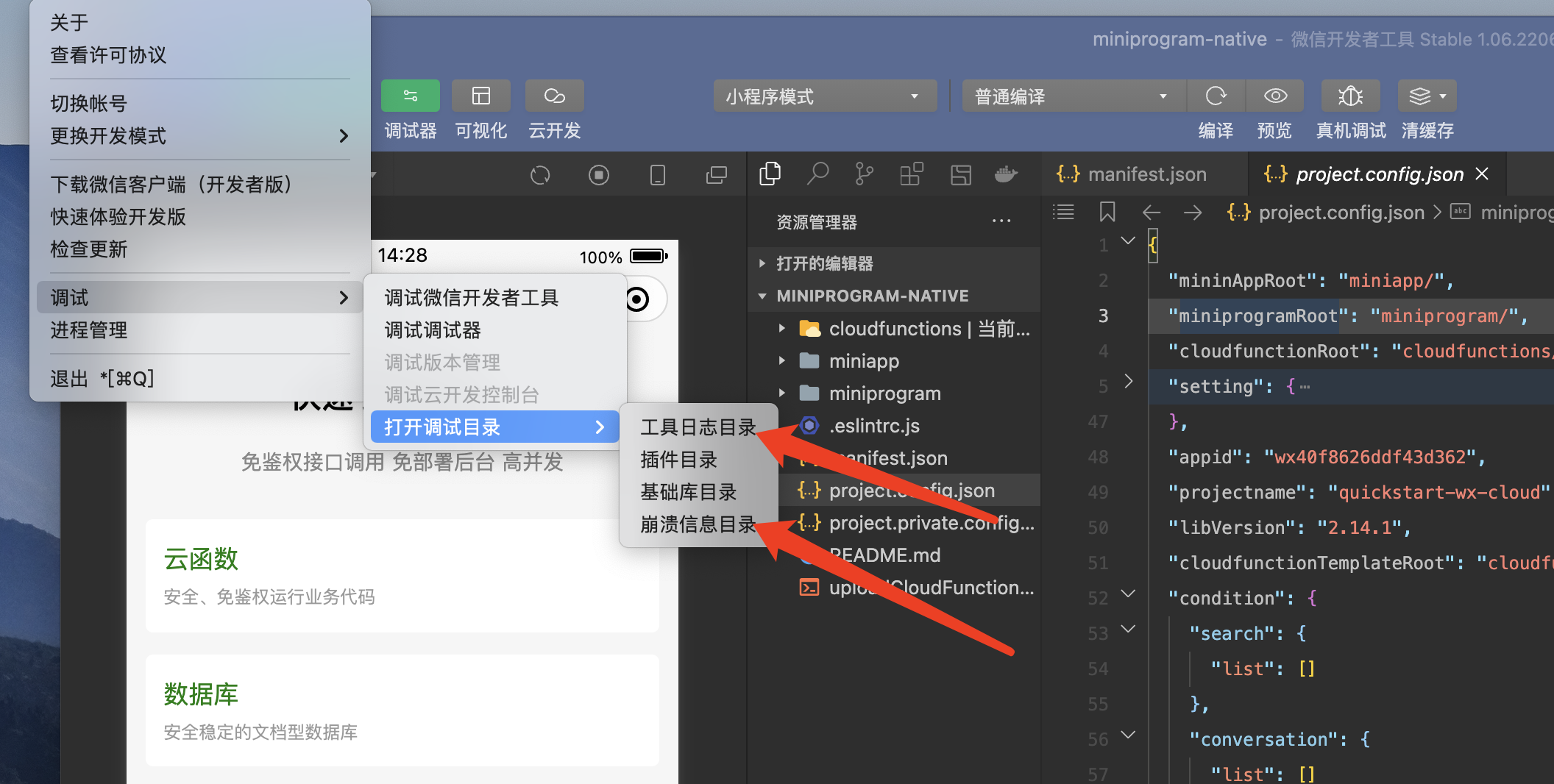Navigate back with the left arrow
The height and width of the screenshot is (784, 1554).
click(1152, 213)
